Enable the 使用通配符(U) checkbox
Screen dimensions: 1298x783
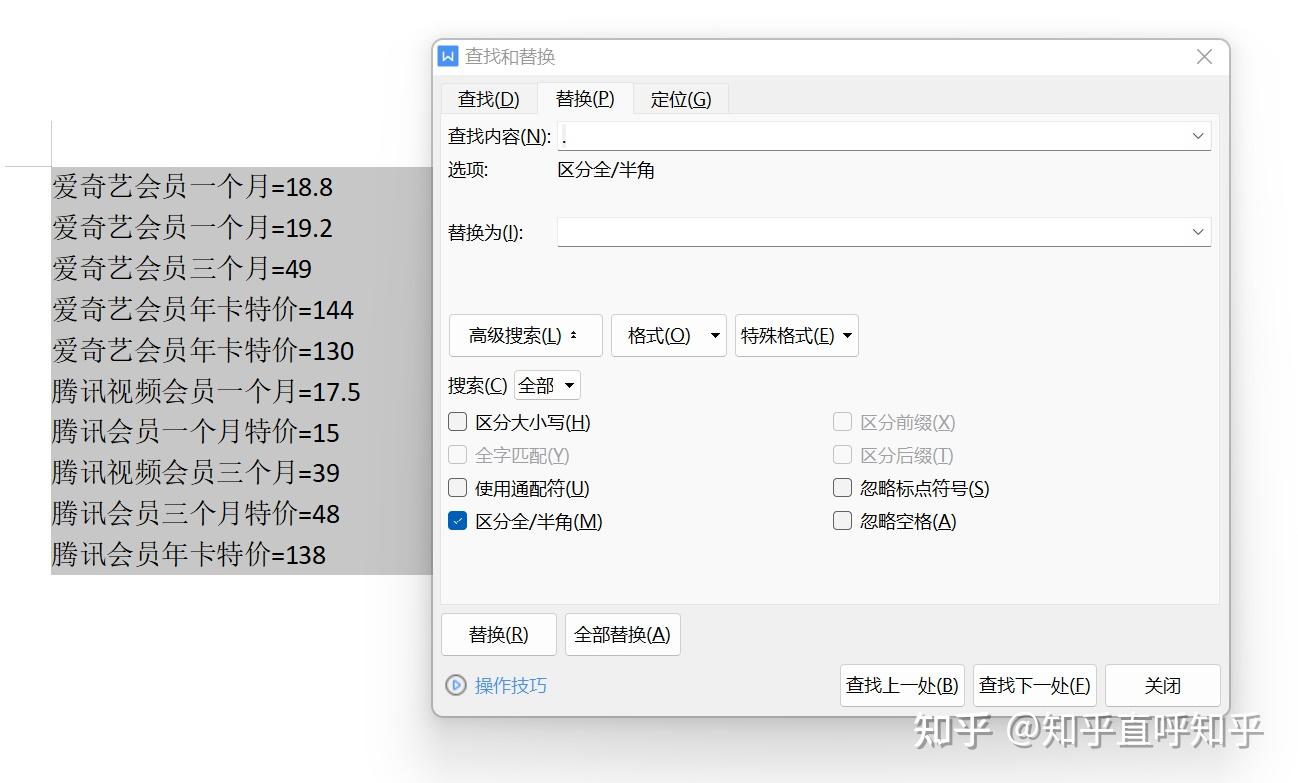click(458, 489)
